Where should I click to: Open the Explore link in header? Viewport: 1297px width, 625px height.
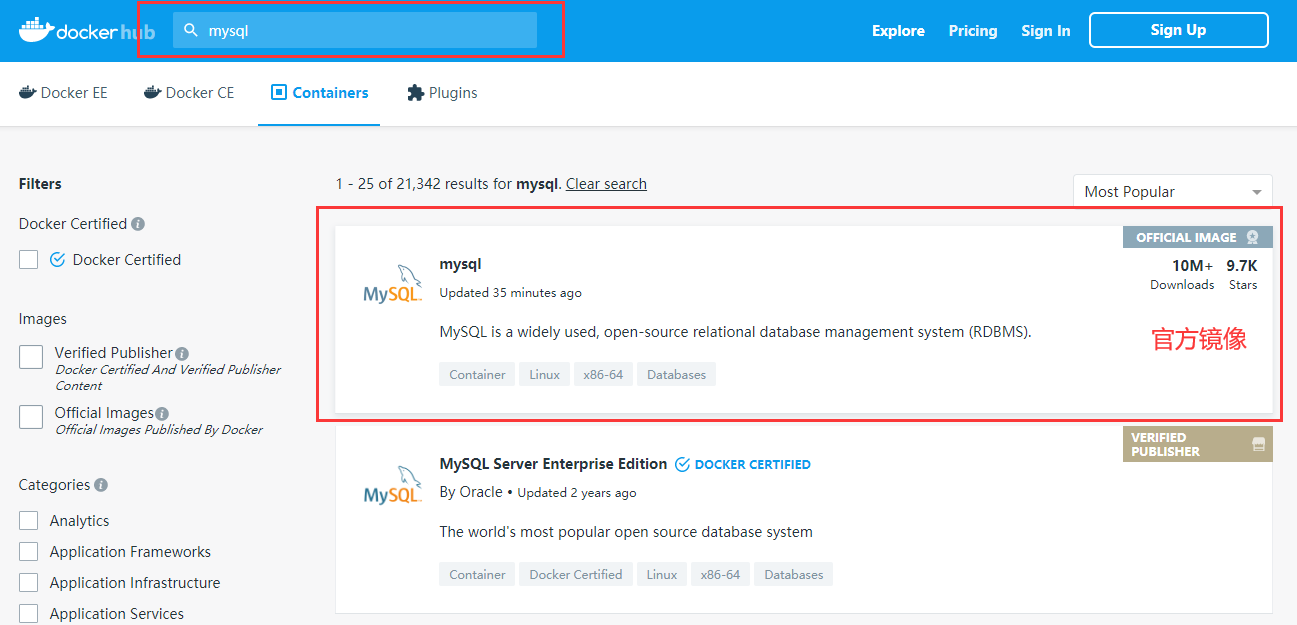click(x=898, y=31)
